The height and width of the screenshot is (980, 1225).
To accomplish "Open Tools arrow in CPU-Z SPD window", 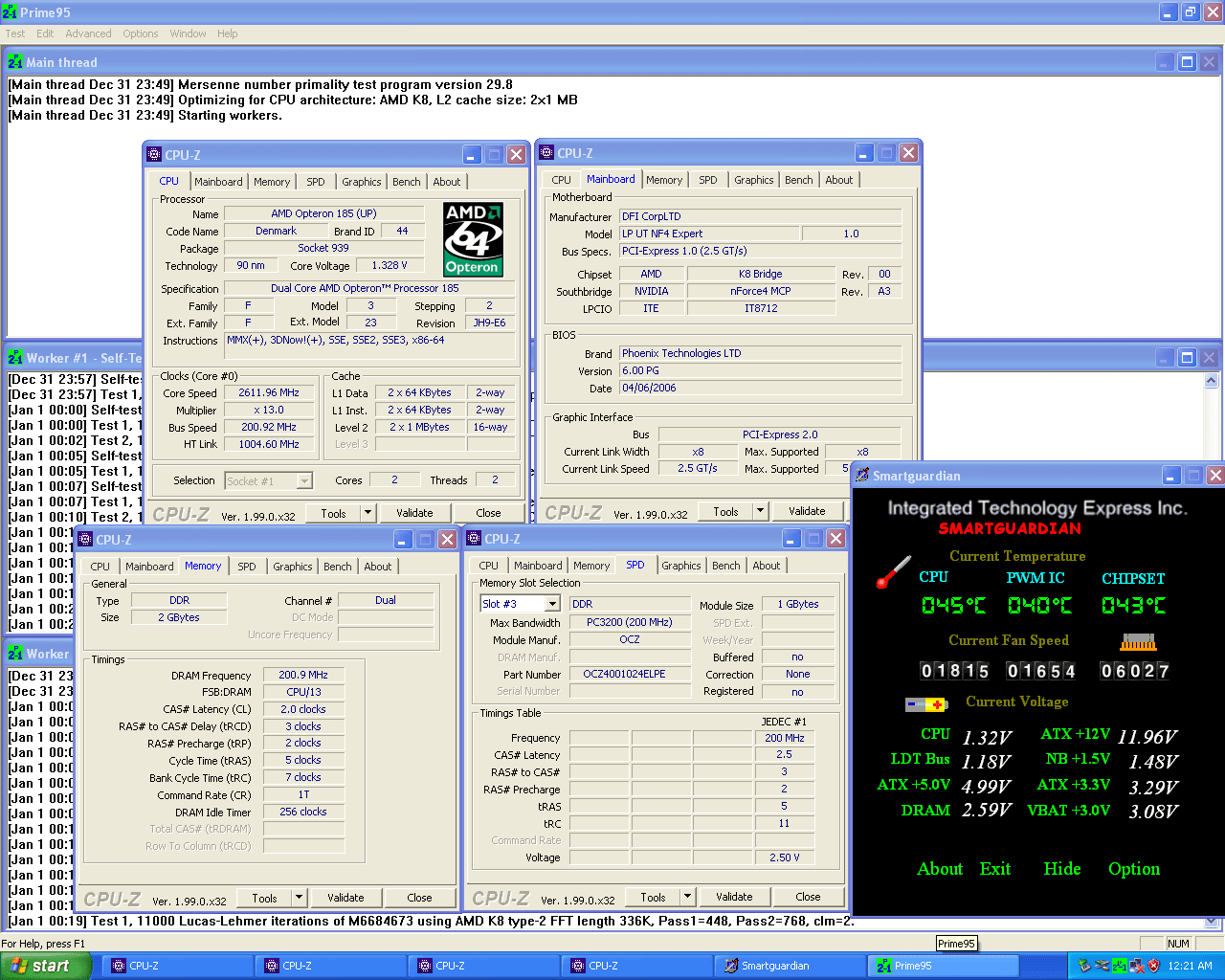I will coord(688,897).
